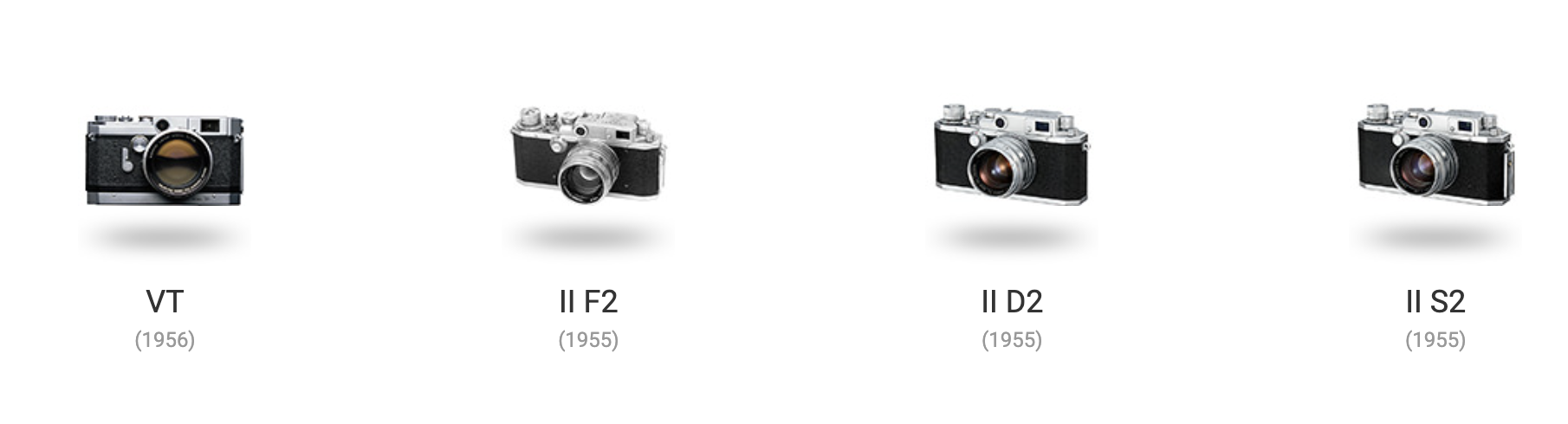Select the II F2 camera image

click(x=588, y=155)
